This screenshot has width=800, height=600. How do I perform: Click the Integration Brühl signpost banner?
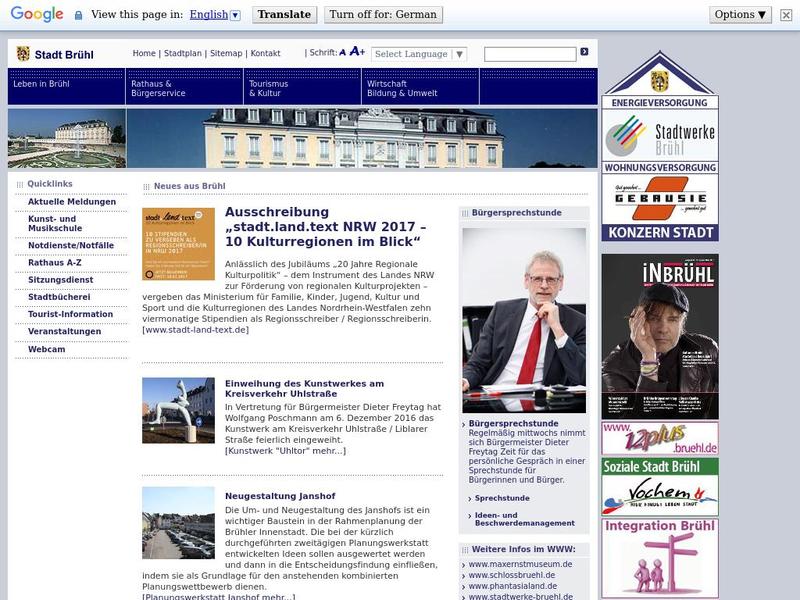point(660,558)
